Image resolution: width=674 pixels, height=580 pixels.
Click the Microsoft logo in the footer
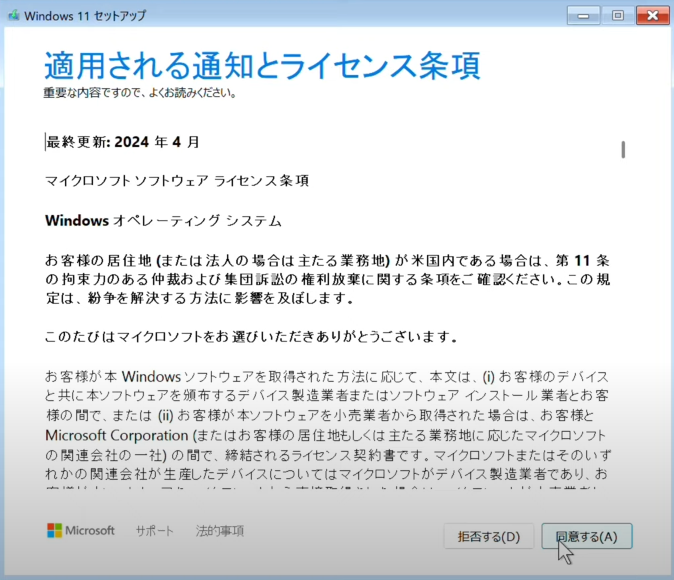click(x=81, y=531)
